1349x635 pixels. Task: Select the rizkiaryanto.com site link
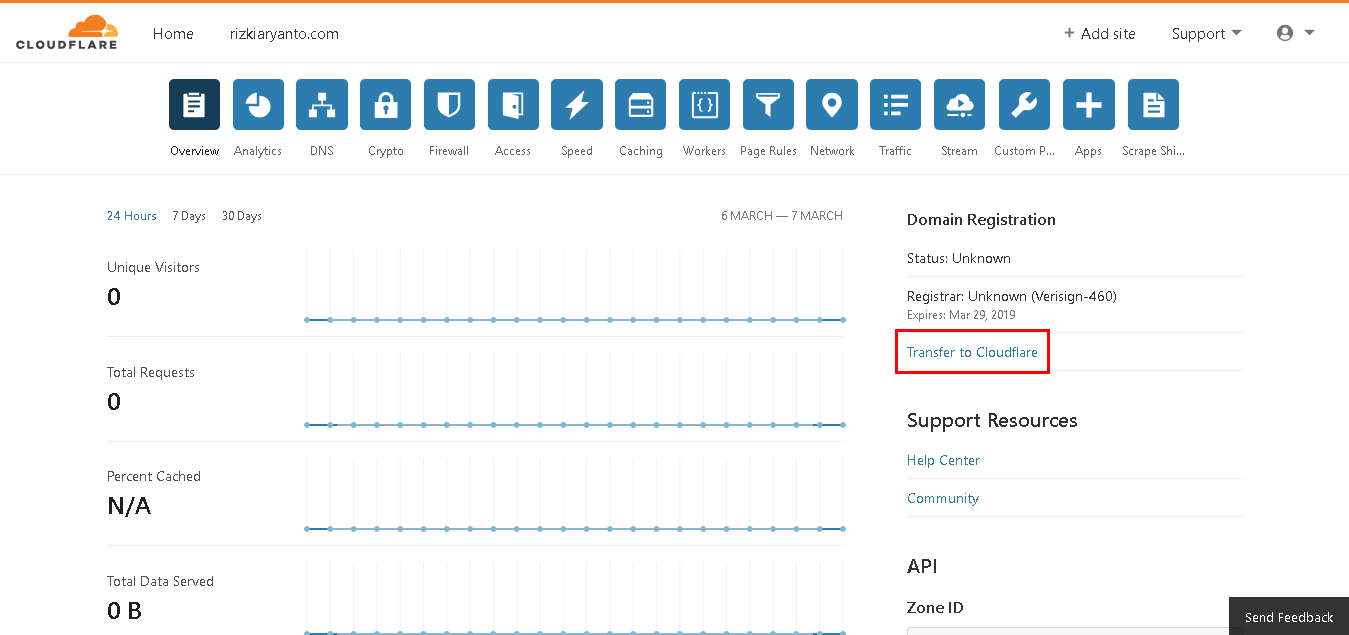[x=284, y=33]
